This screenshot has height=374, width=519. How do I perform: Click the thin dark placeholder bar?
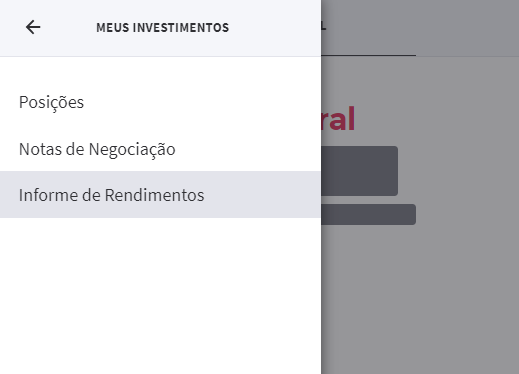click(368, 214)
